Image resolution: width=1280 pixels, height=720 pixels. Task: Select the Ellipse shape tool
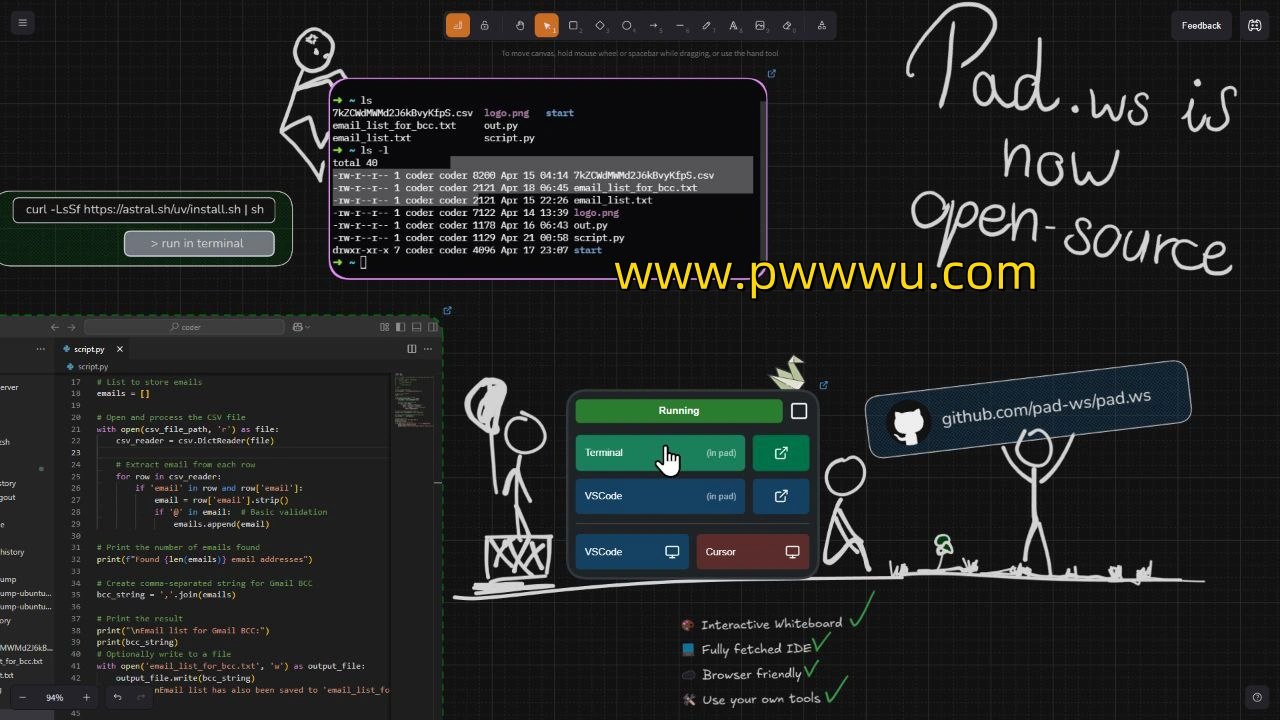(x=628, y=25)
